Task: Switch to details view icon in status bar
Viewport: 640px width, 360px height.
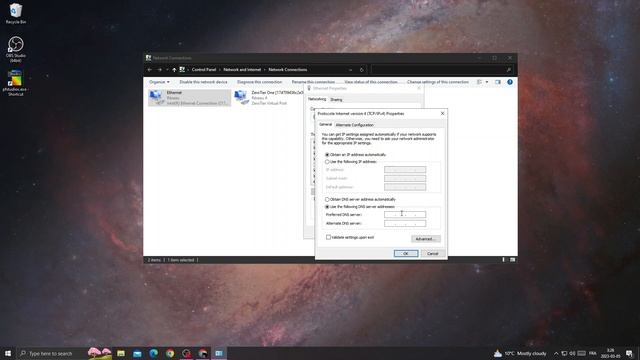Action: (504, 260)
